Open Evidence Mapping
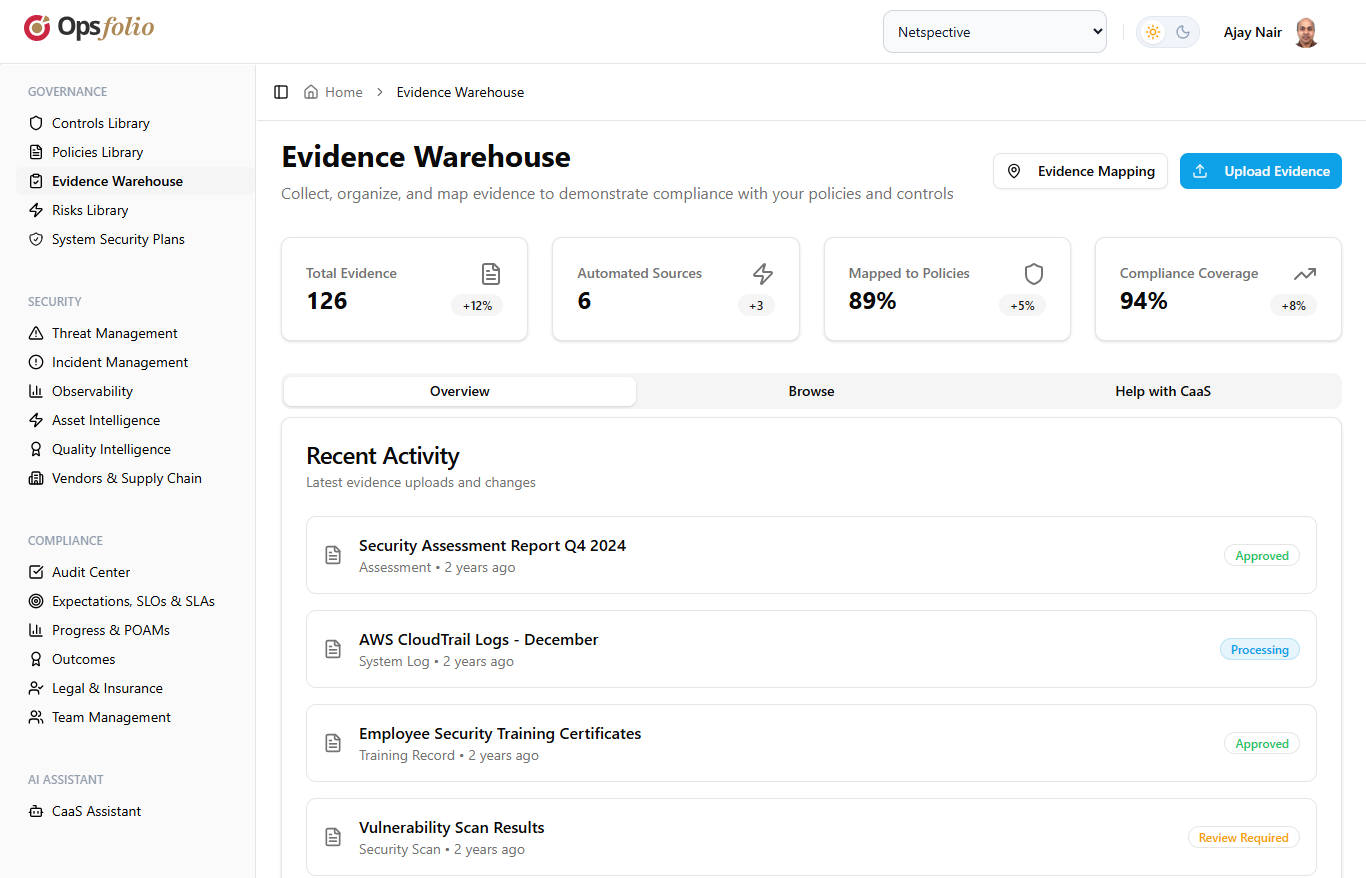This screenshot has height=878, width=1366. 1080,171
